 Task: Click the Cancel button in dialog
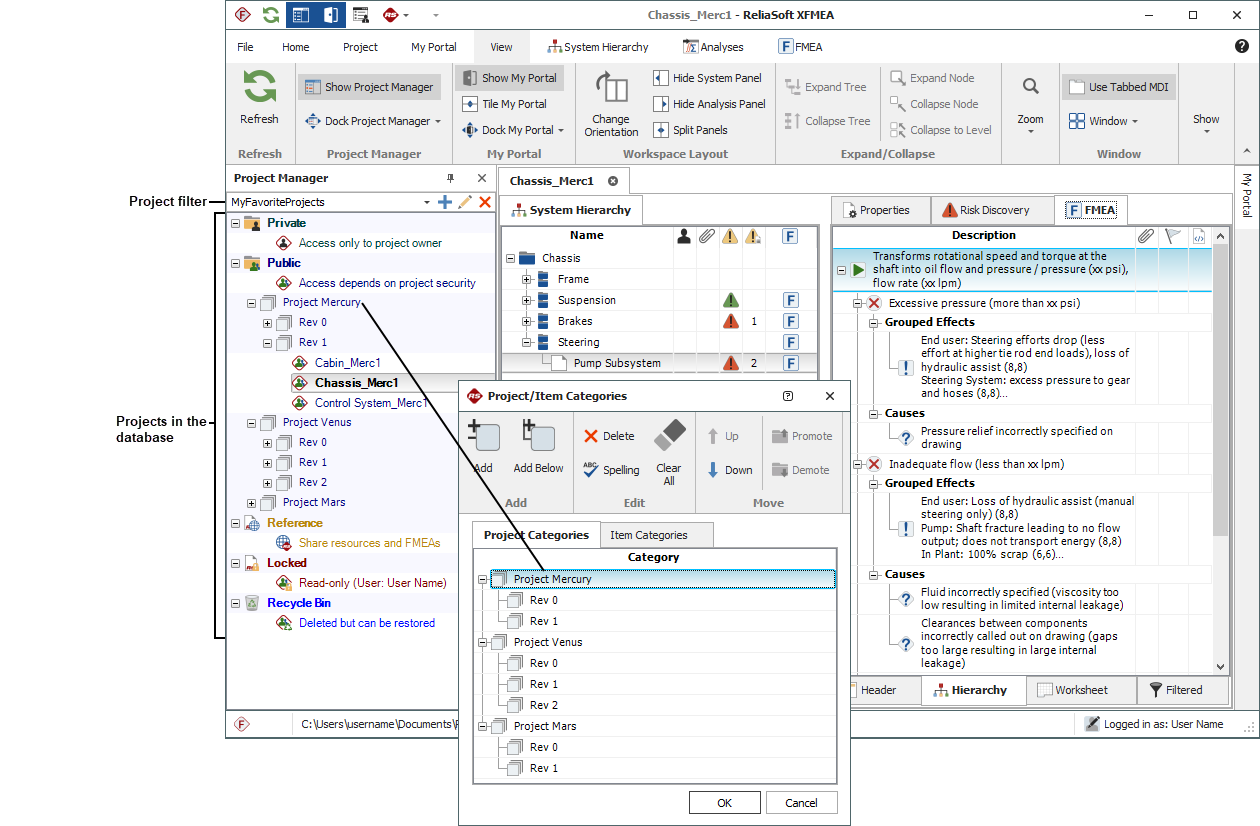[x=800, y=802]
